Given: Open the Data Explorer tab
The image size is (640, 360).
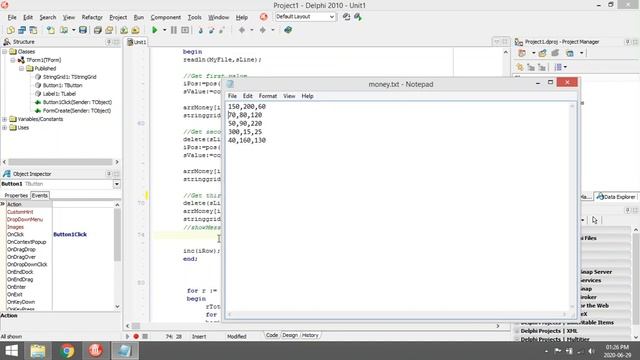Looking at the screenshot, I should coord(616,197).
